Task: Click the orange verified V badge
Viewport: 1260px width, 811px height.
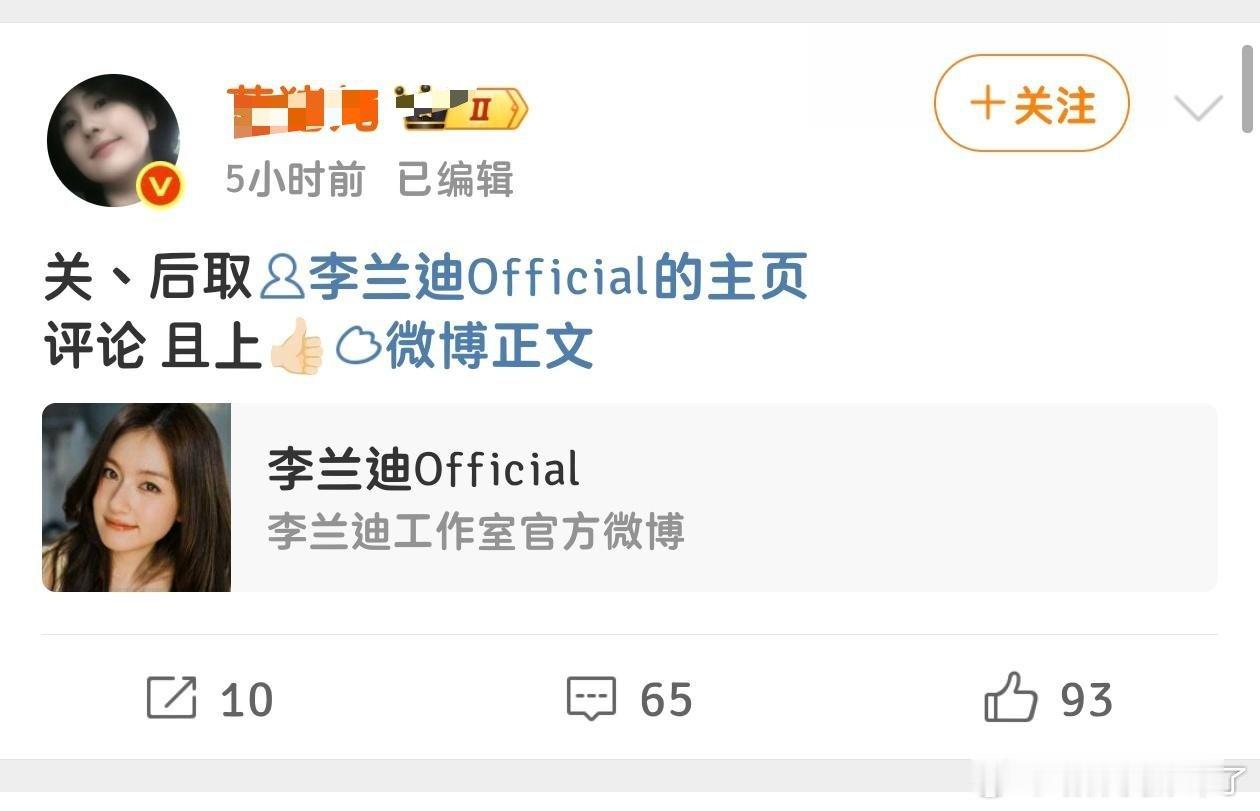Action: [161, 185]
